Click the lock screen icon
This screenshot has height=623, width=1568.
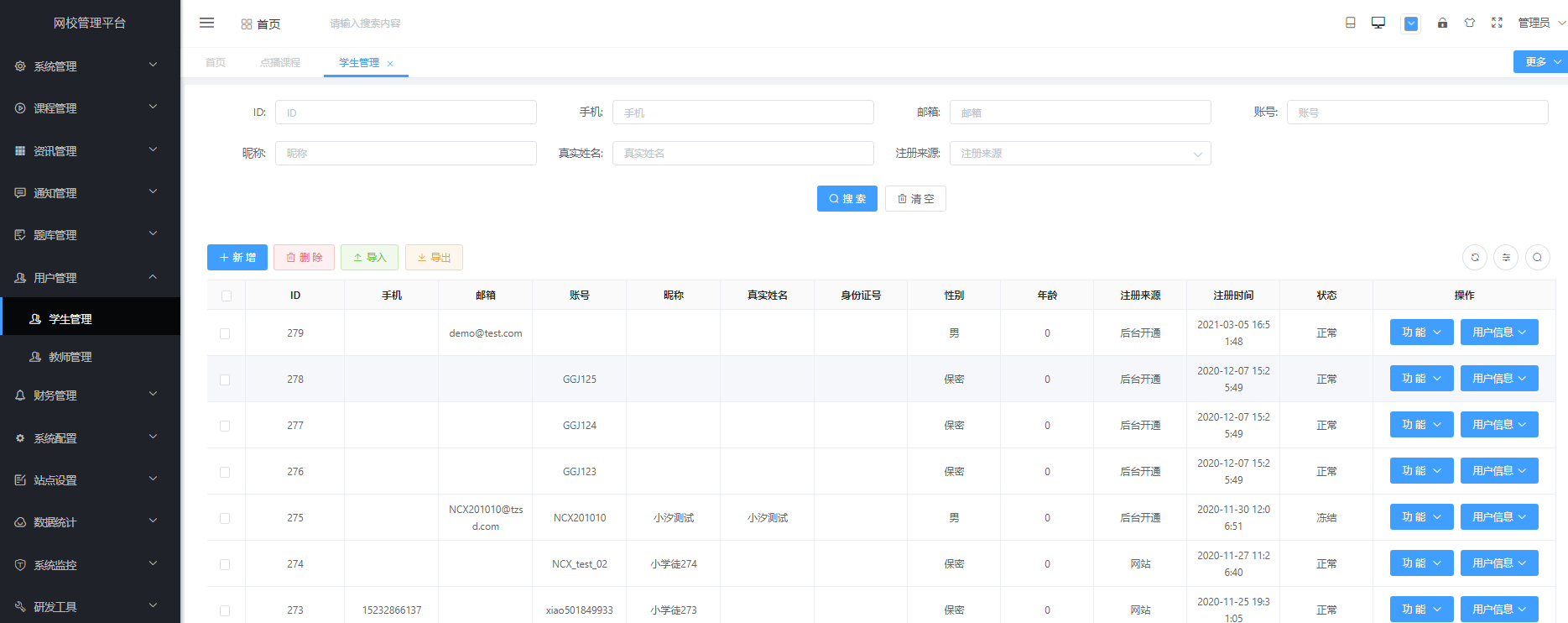[1442, 23]
